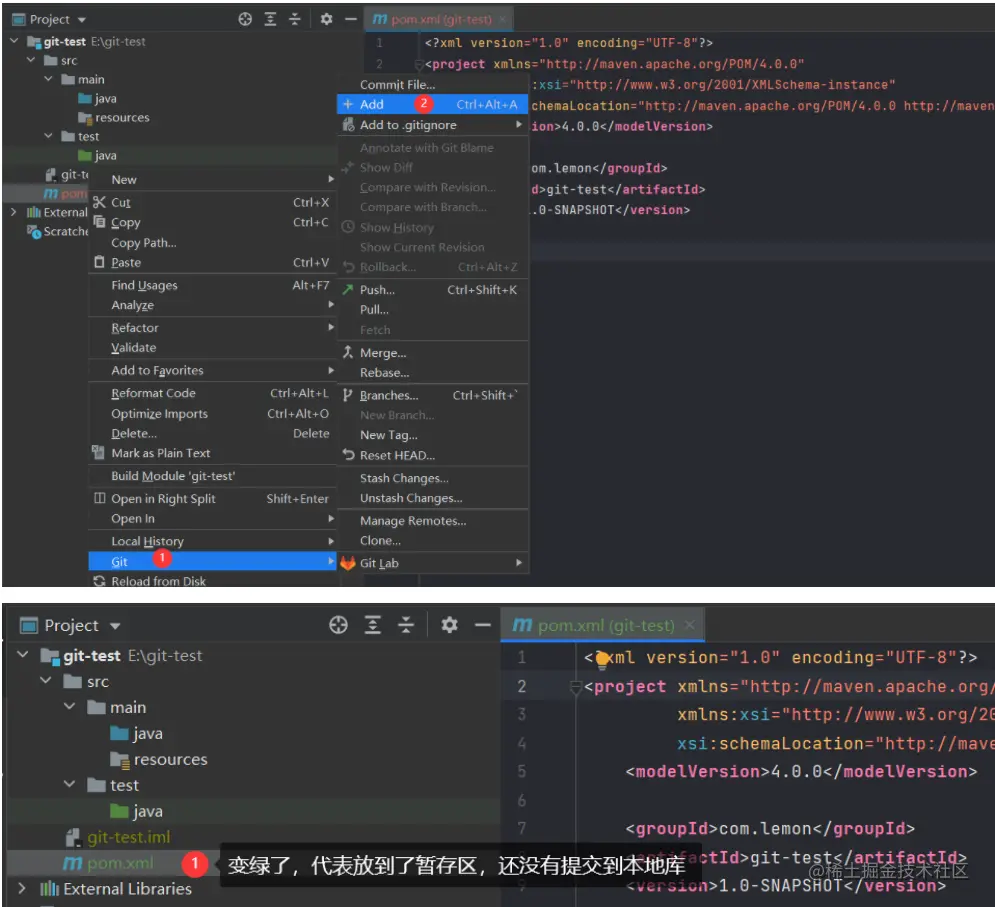The image size is (995, 907).
Task: Collapse src folder in top tree
Action: coord(30,60)
